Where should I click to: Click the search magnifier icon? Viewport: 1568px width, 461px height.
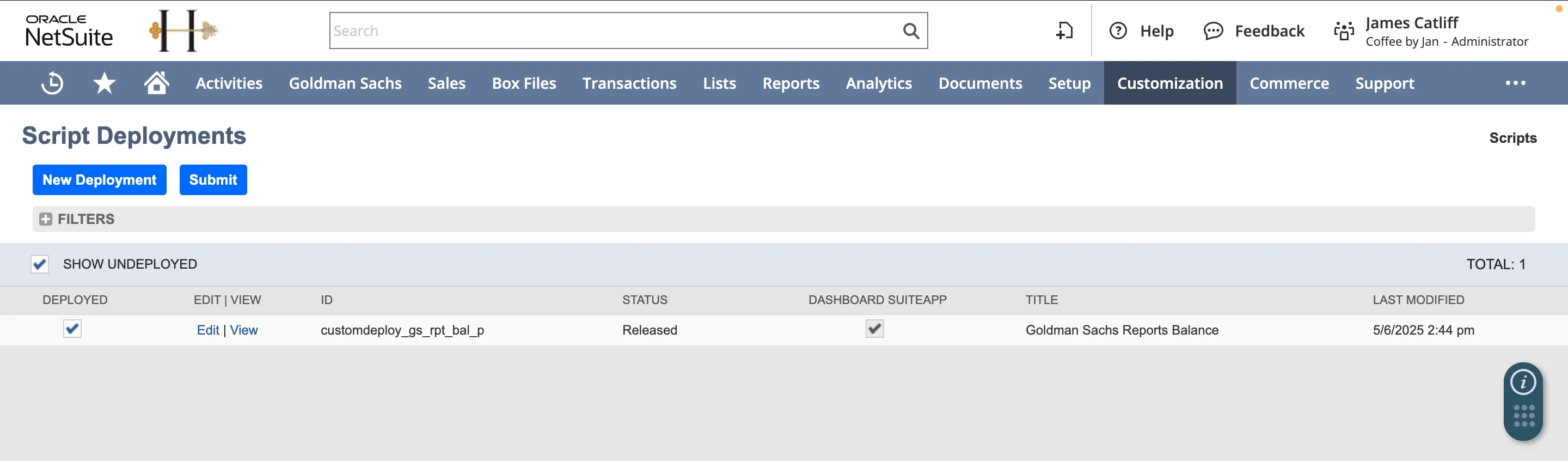click(911, 31)
